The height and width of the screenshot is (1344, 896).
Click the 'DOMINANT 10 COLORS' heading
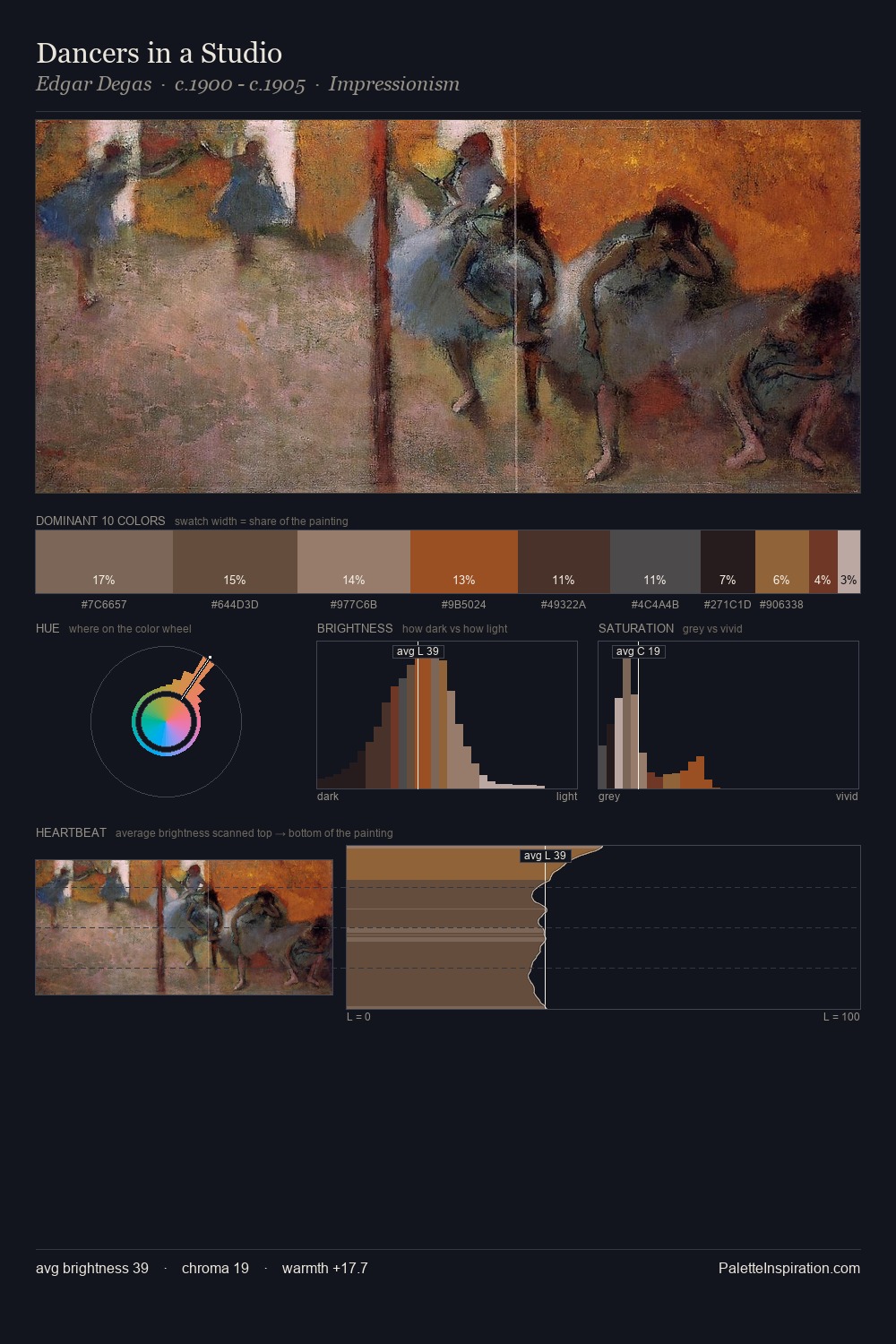(100, 521)
